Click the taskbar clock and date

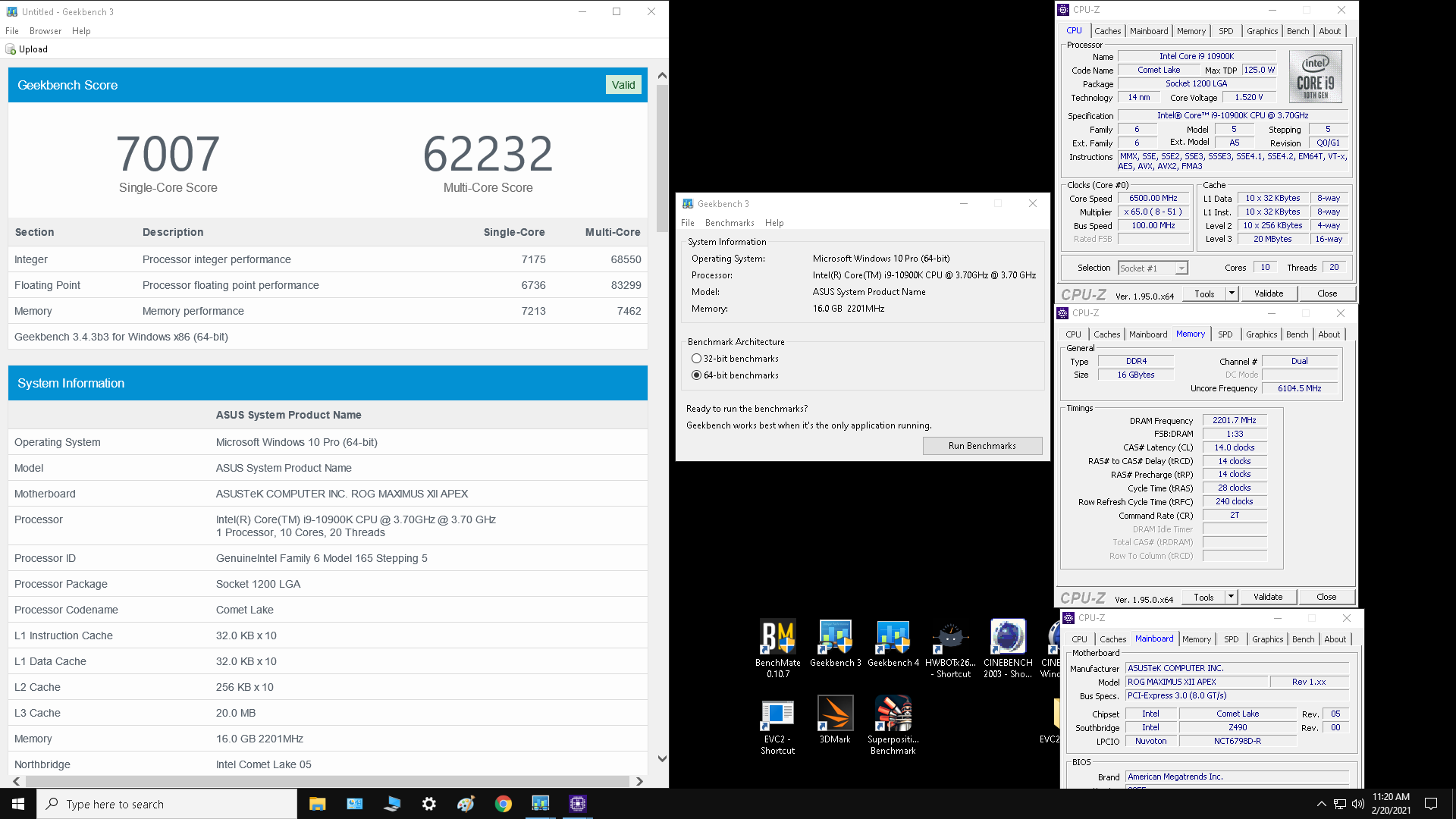tap(1391, 804)
